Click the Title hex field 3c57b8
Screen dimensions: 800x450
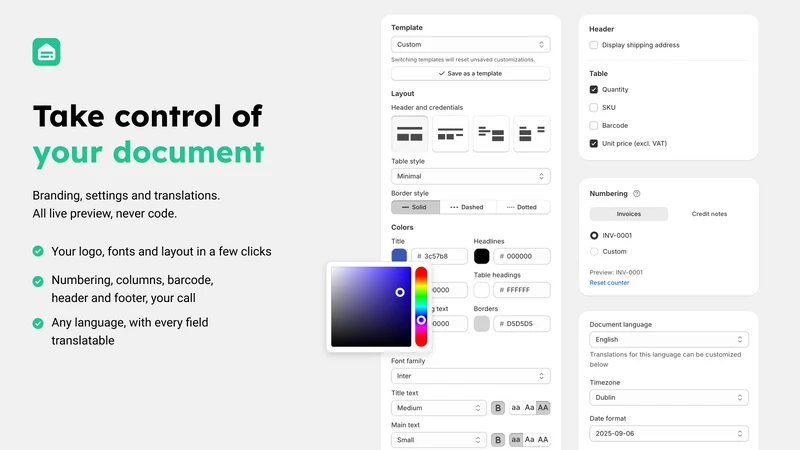pyautogui.click(x=439, y=256)
